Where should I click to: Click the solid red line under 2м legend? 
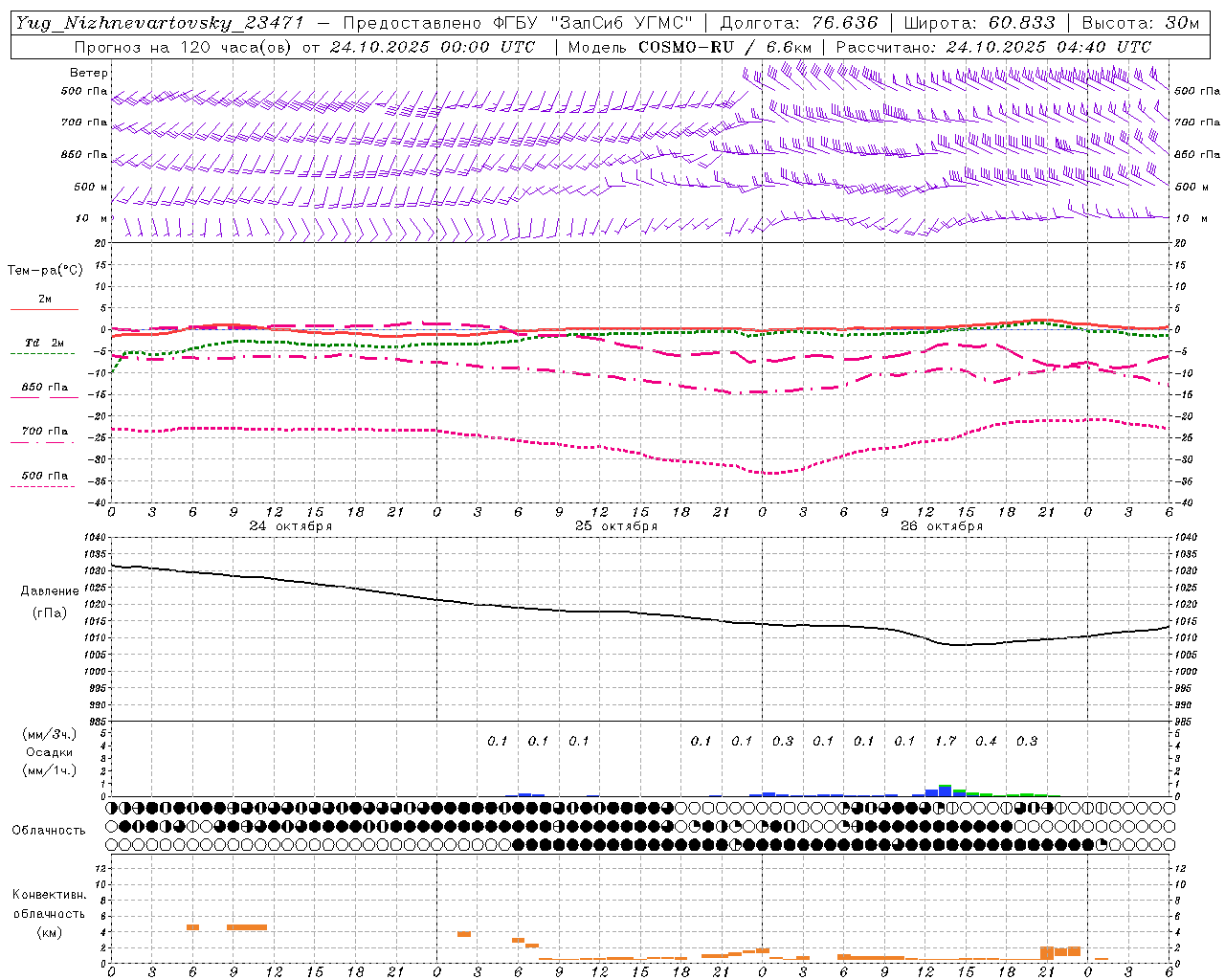(44, 309)
